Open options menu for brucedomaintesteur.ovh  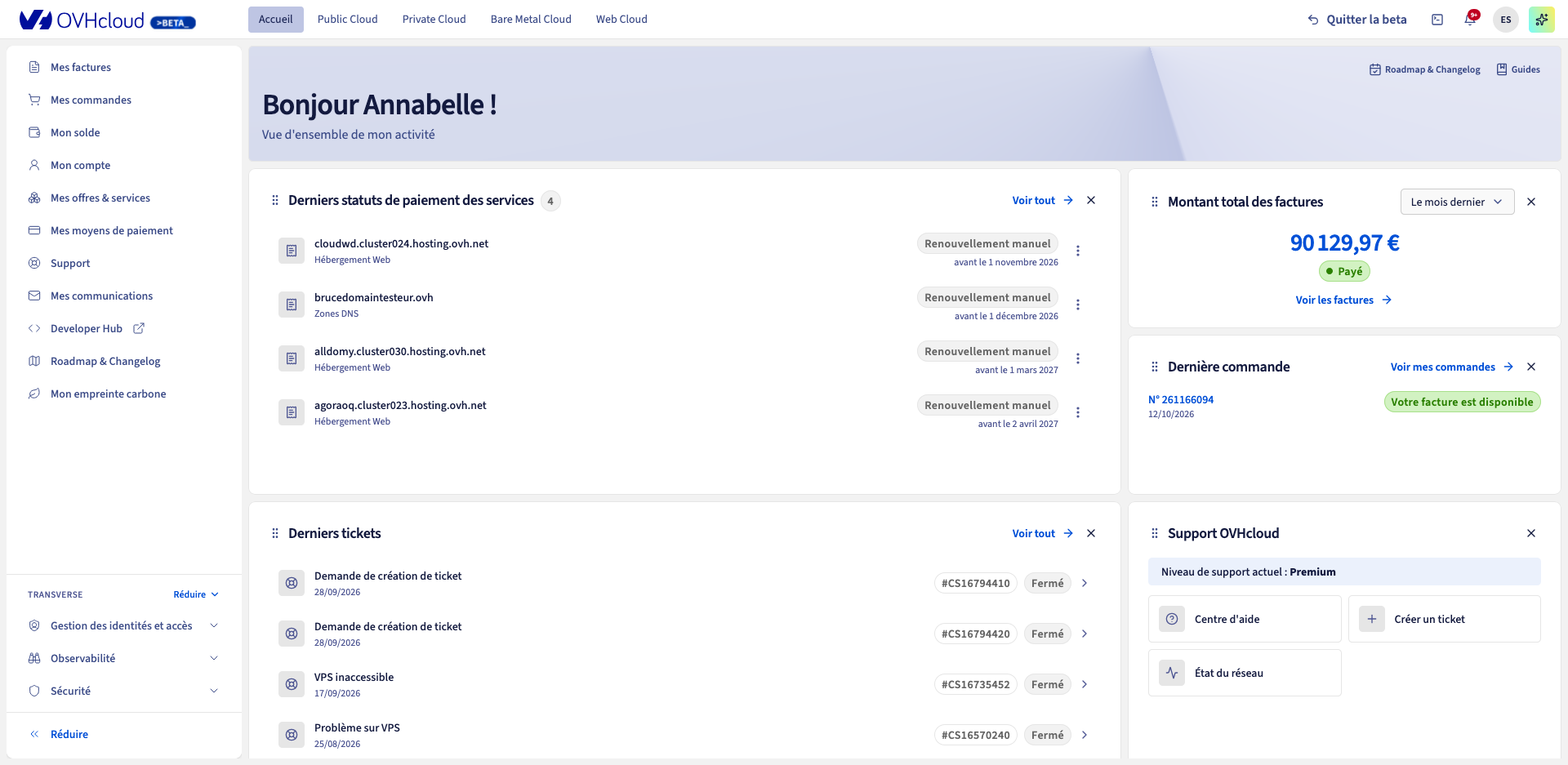coord(1078,305)
